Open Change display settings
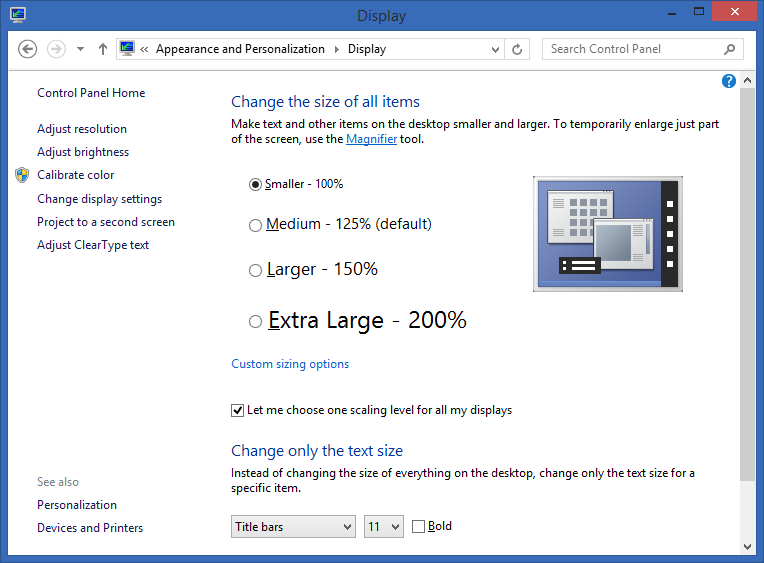The image size is (764, 563). [99, 198]
